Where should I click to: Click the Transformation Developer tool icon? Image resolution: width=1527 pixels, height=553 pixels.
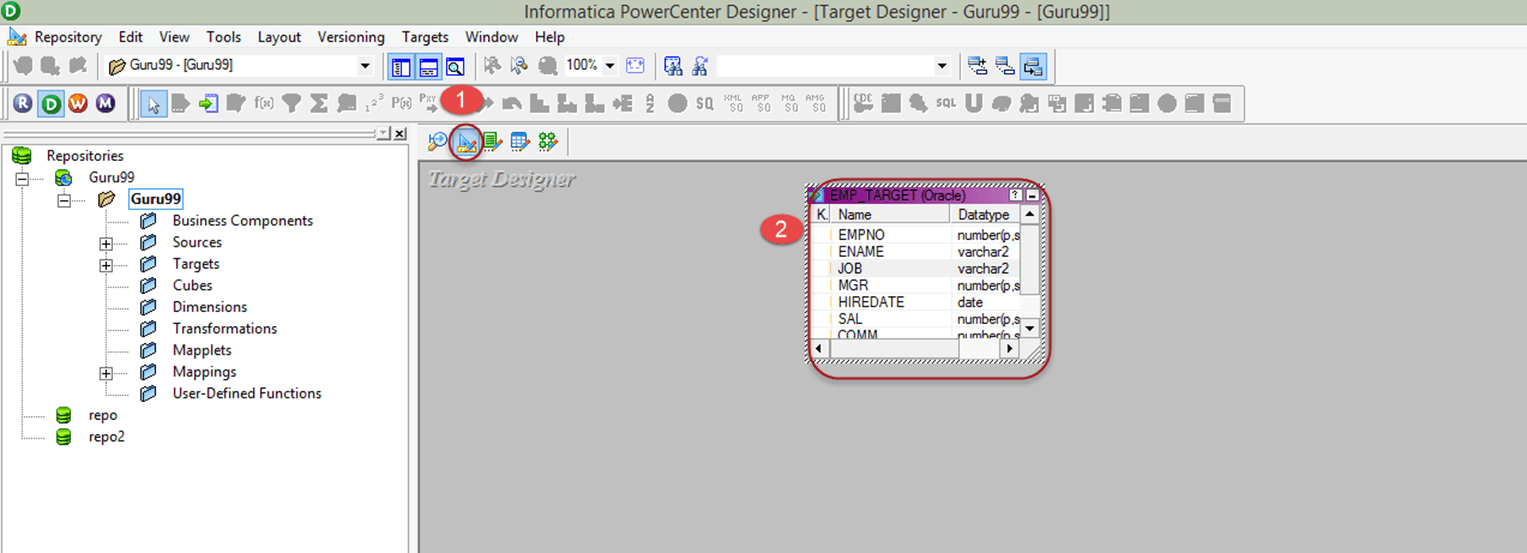coord(493,142)
